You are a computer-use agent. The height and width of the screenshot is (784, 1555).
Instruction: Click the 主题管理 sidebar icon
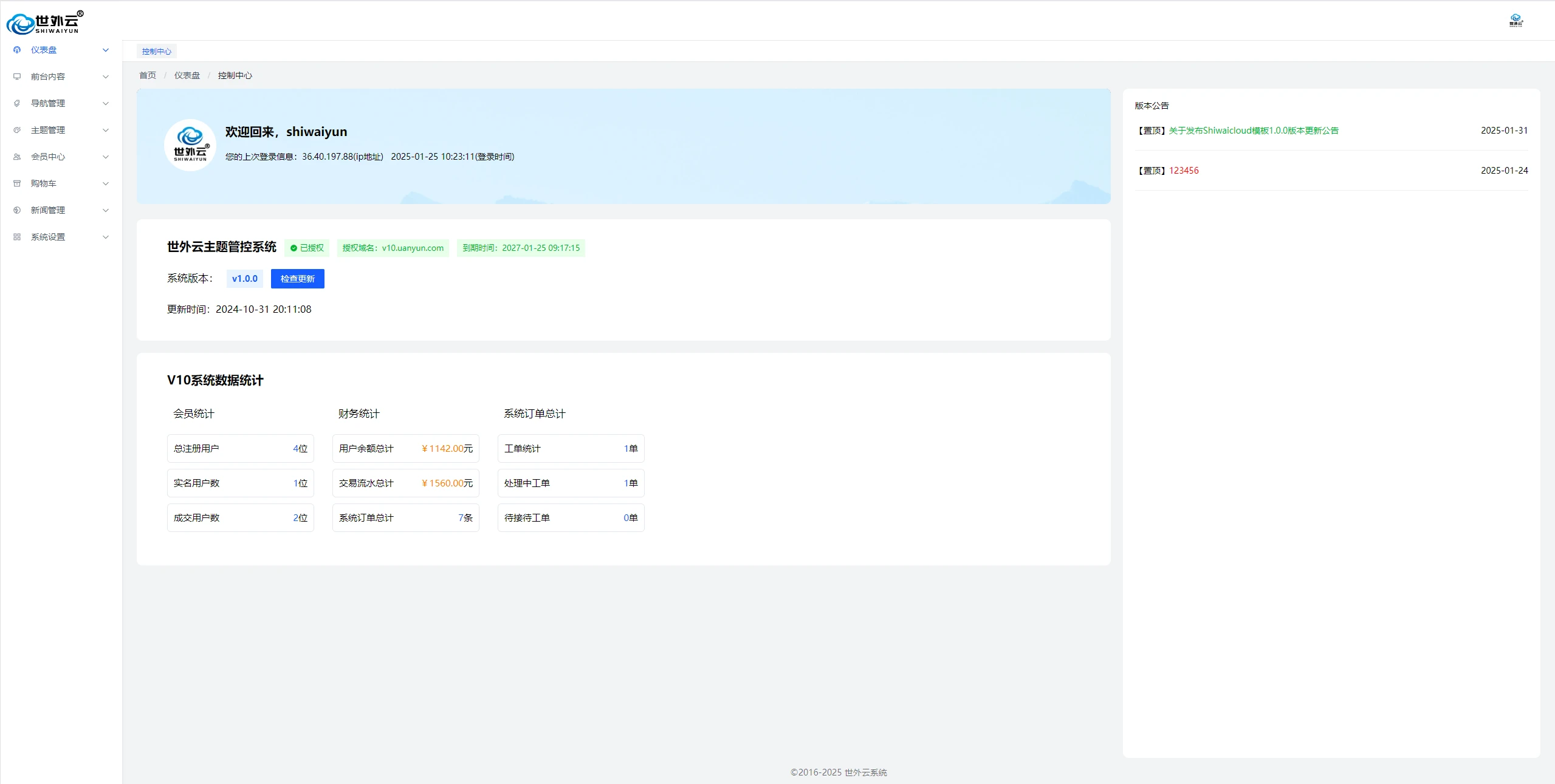tap(17, 130)
